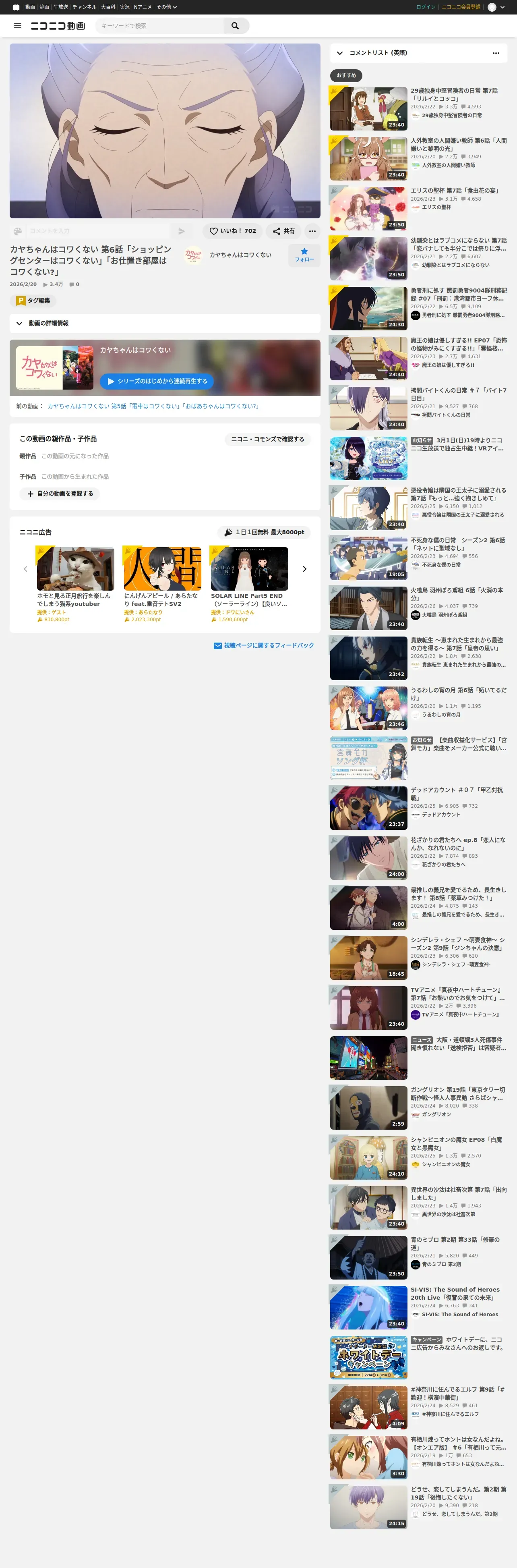517x1568 pixels.
Task: Focus the keyword search field
Action: (x=159, y=25)
